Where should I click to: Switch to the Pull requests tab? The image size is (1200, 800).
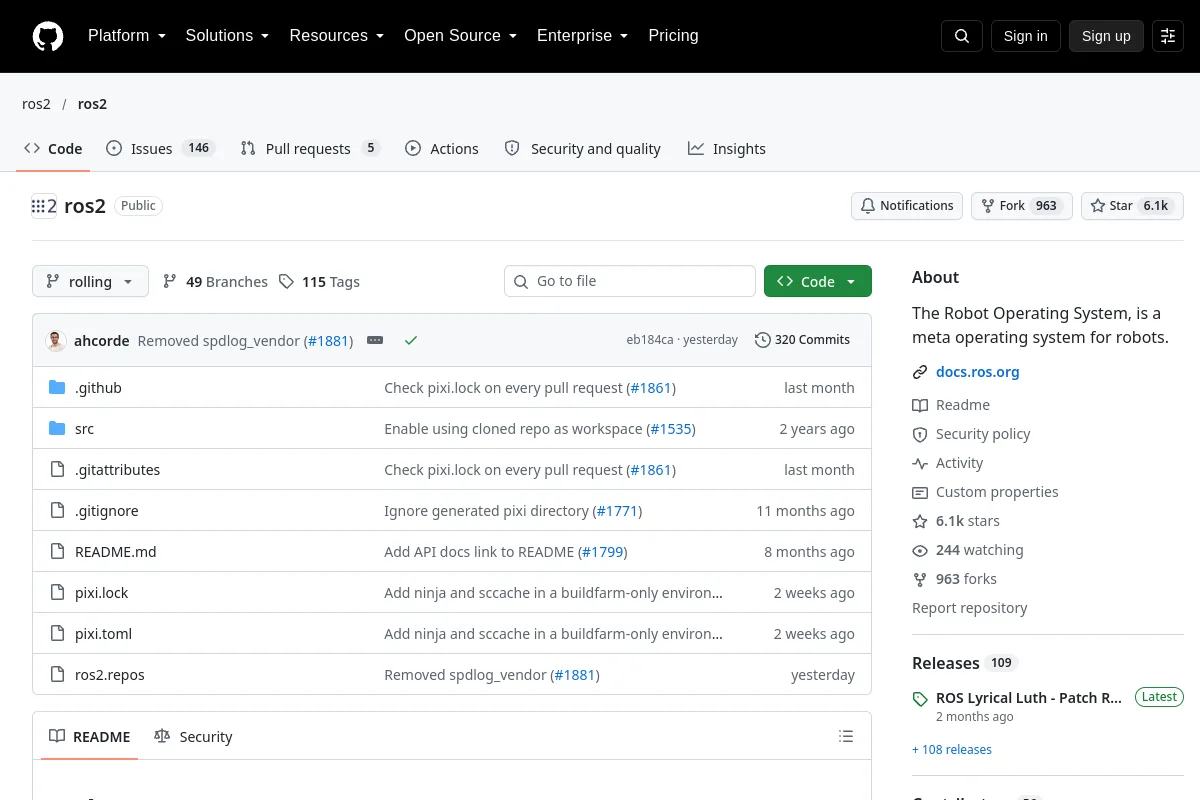tap(310, 149)
